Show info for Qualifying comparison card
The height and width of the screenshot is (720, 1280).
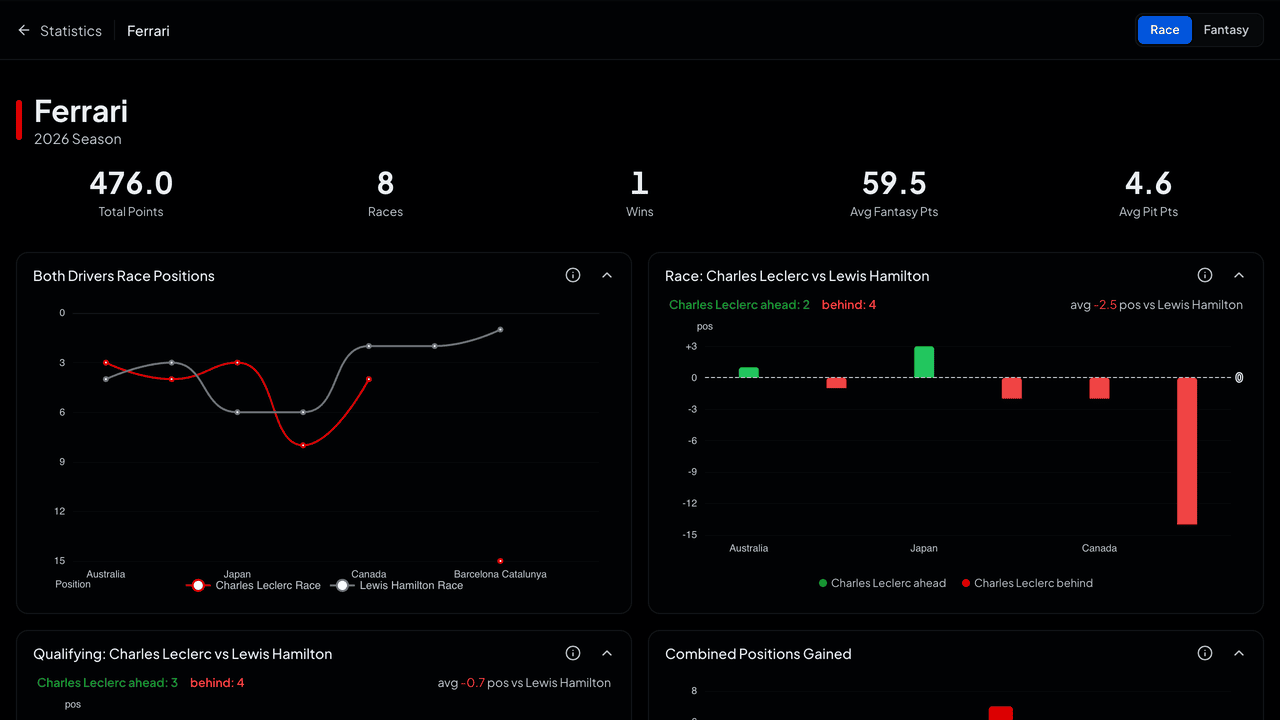point(573,653)
